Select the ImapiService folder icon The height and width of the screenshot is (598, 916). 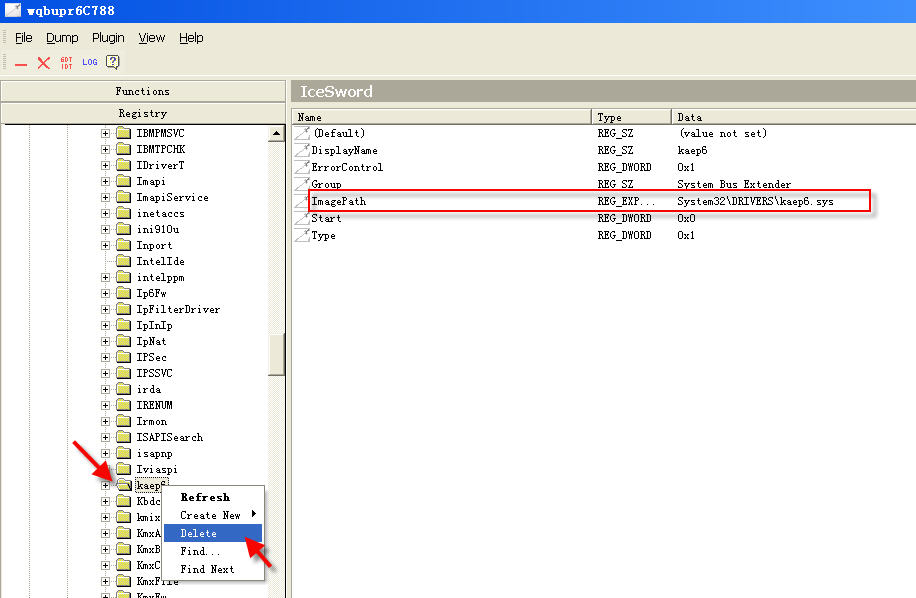pos(123,197)
